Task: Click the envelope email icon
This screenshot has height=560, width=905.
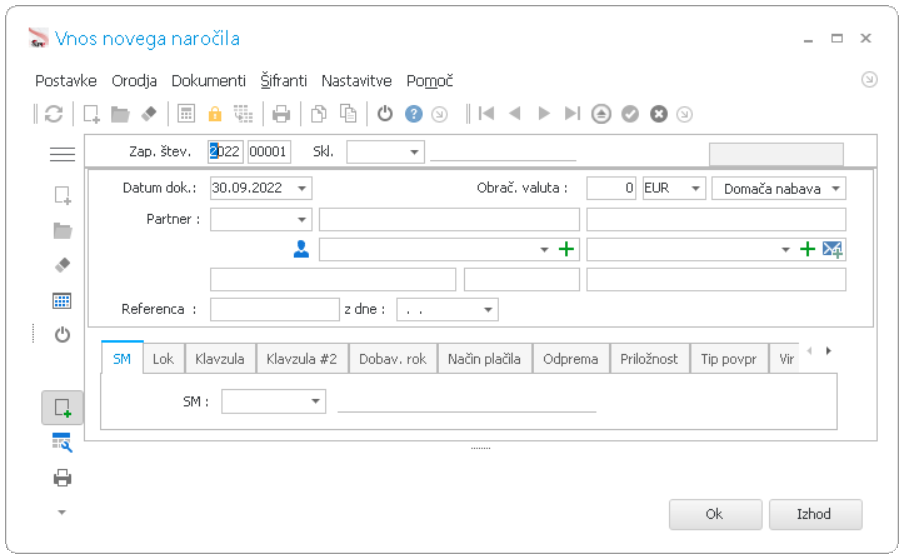Action: (x=832, y=249)
